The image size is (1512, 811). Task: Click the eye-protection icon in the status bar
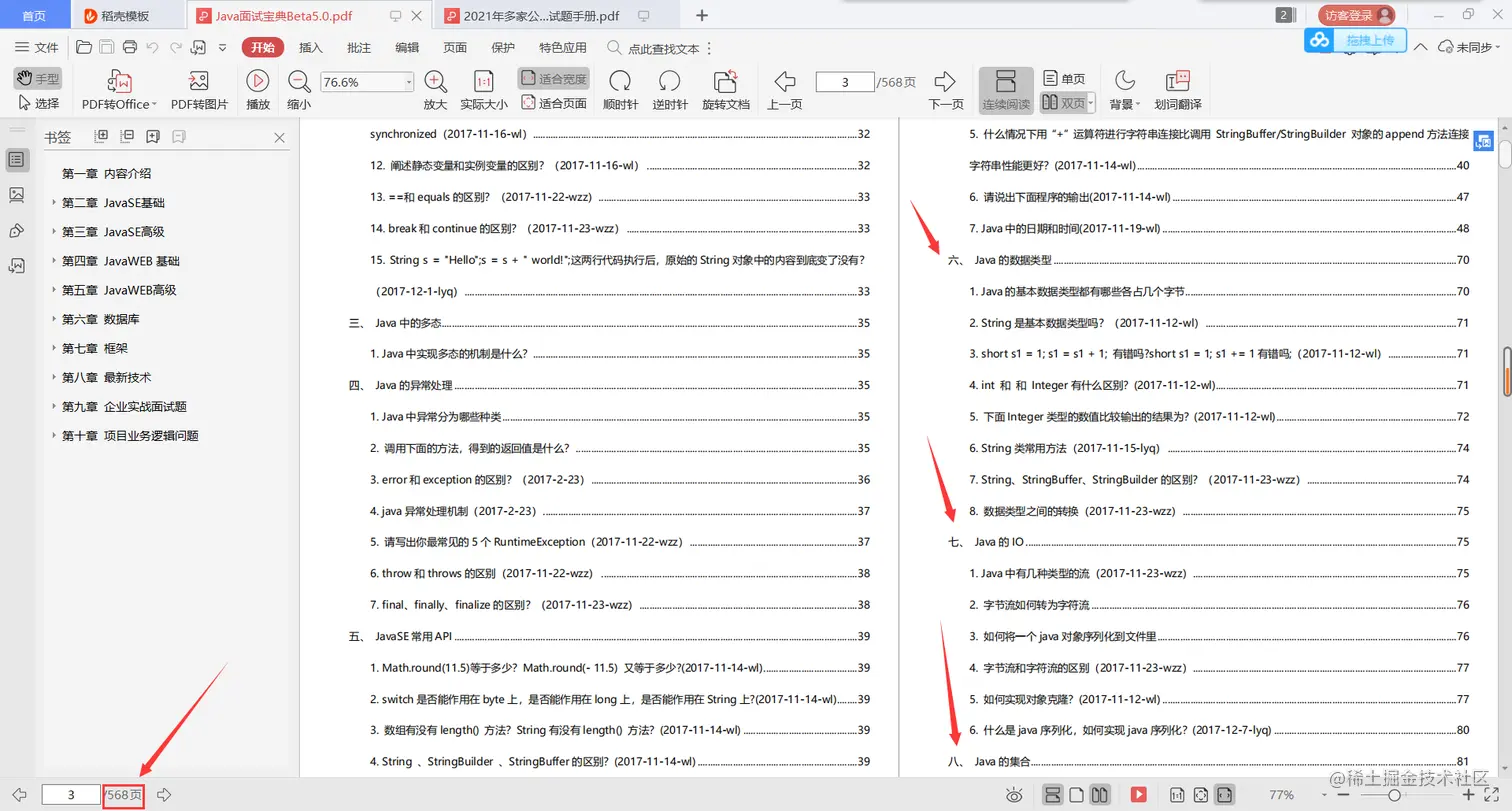(x=1014, y=795)
